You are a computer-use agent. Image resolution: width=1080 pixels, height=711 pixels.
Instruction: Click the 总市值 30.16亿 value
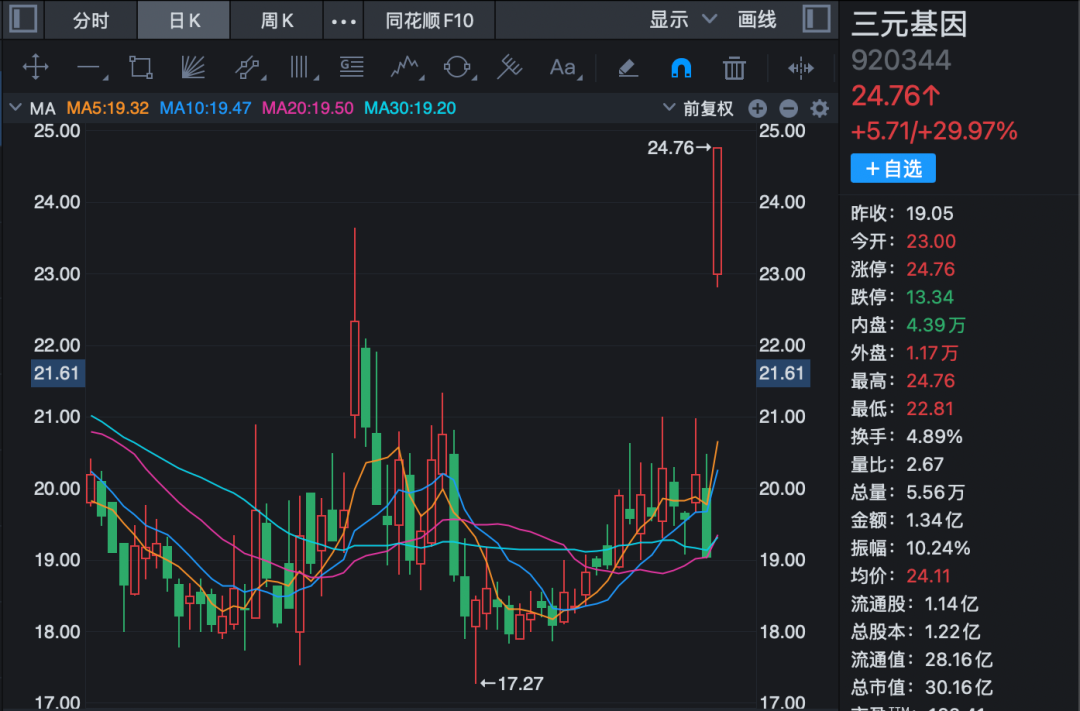(x=959, y=688)
